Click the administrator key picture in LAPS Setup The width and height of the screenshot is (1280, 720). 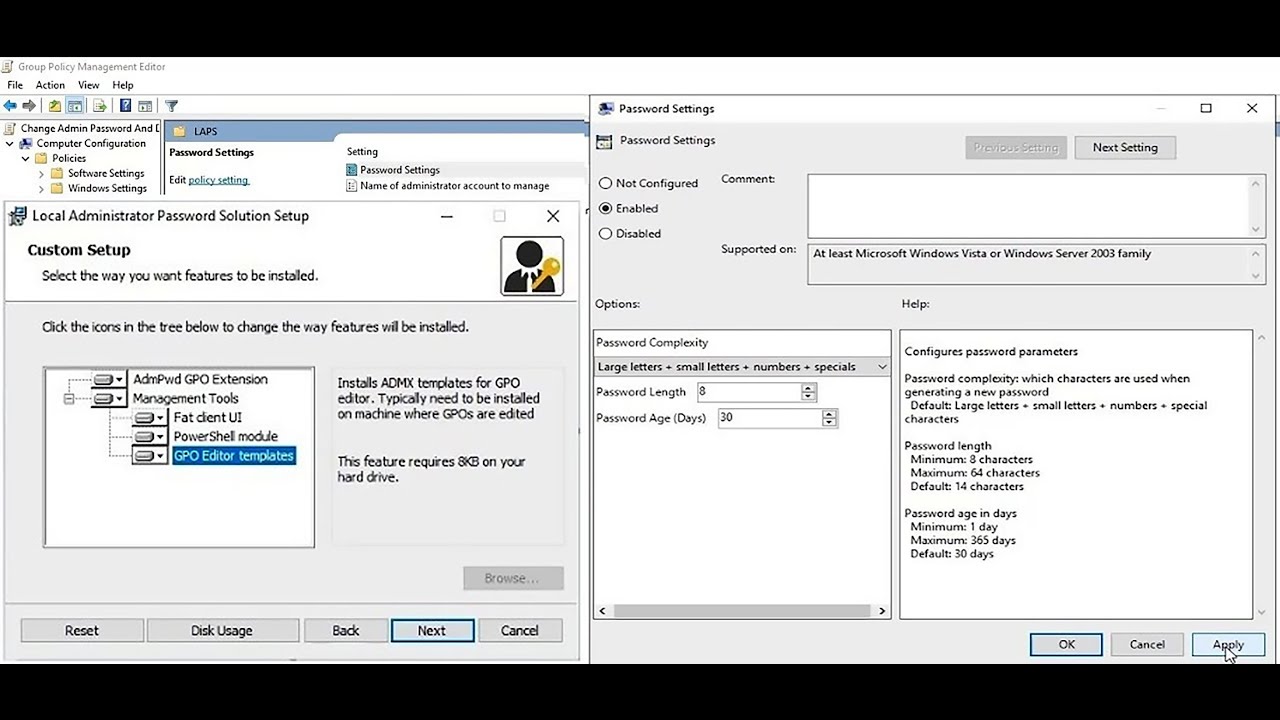click(x=532, y=266)
